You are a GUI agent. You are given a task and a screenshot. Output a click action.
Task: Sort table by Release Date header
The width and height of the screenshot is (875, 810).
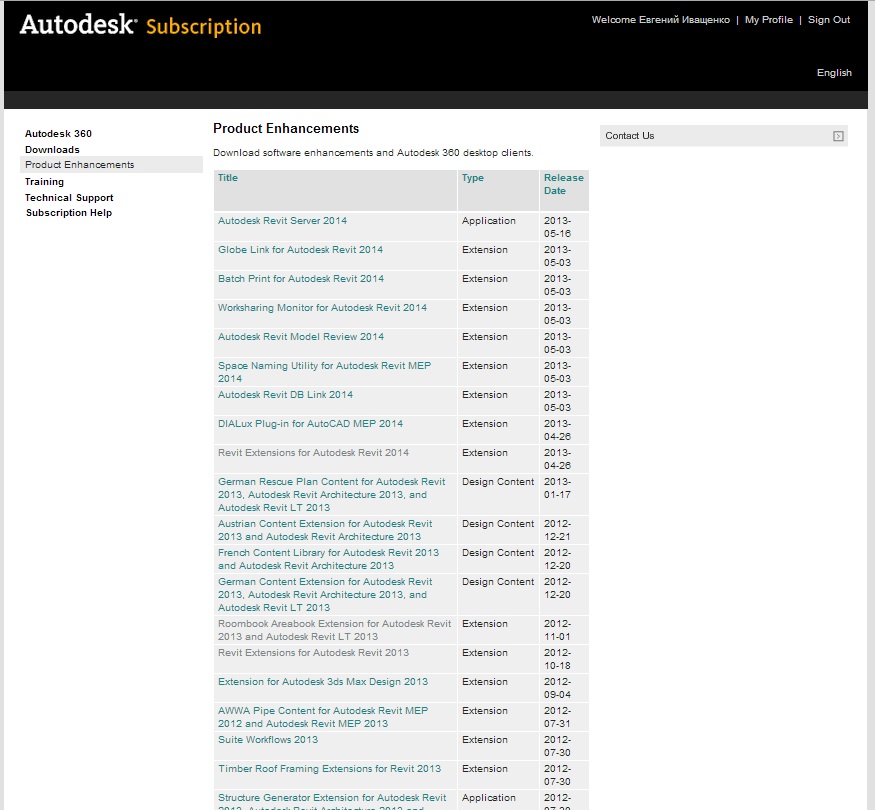point(564,184)
